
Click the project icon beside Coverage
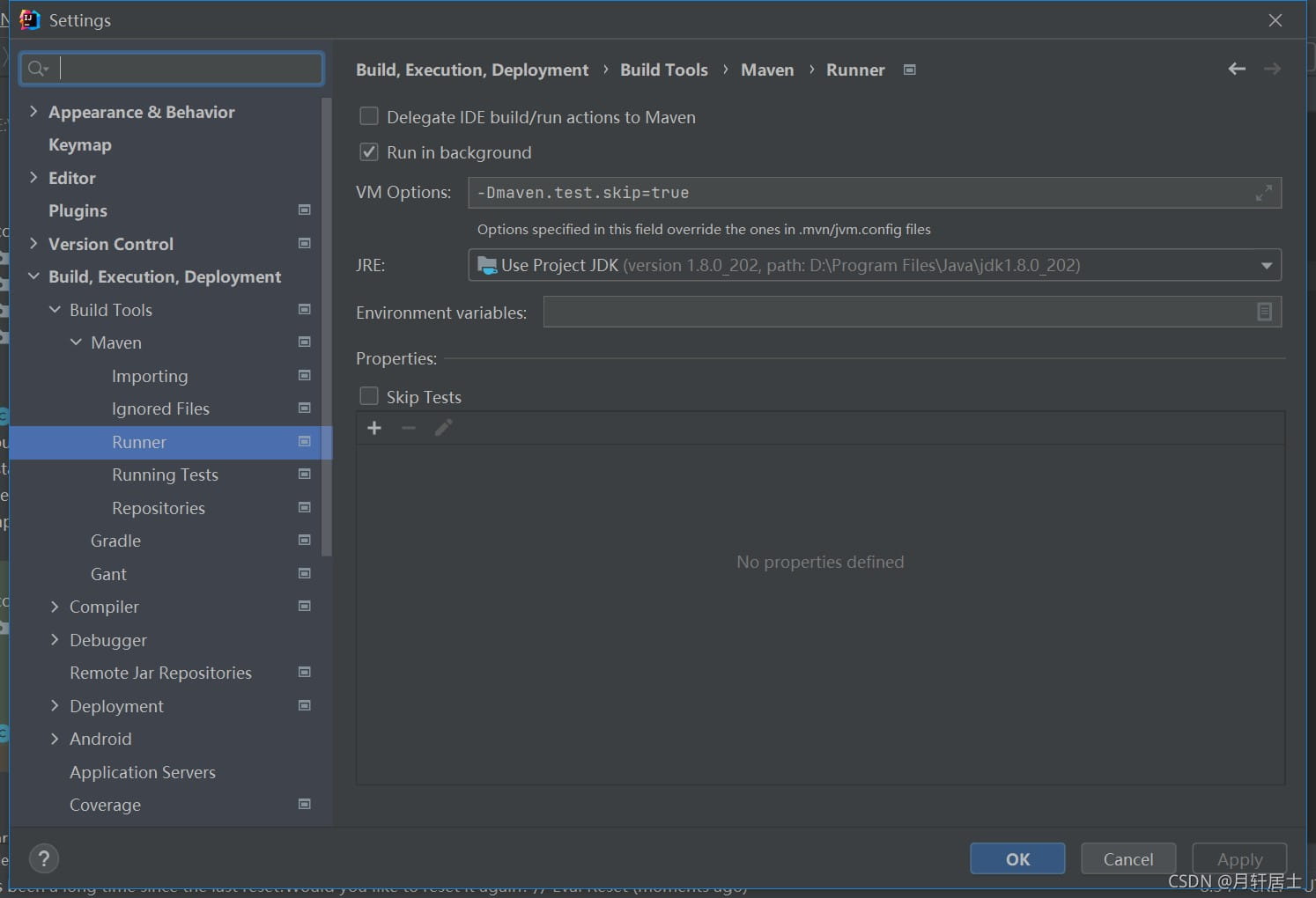(x=305, y=805)
